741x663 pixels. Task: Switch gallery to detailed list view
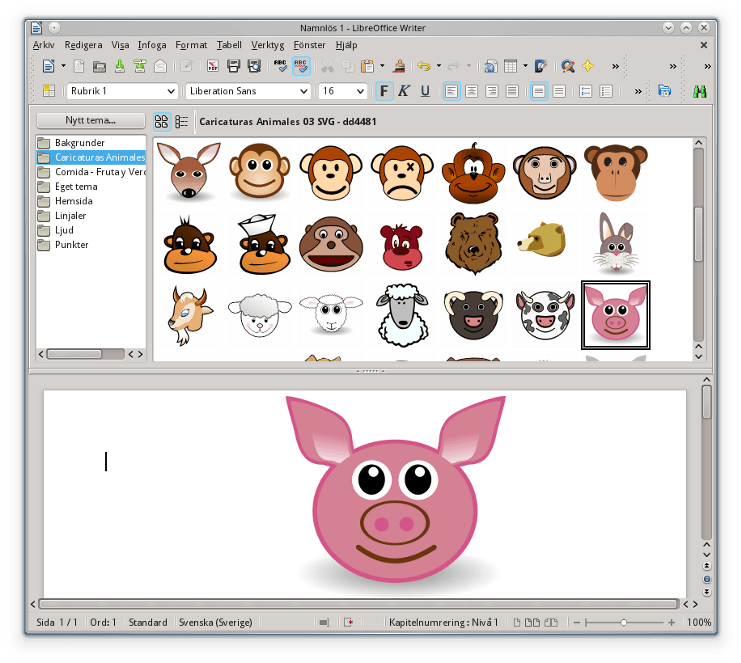pyautogui.click(x=181, y=122)
